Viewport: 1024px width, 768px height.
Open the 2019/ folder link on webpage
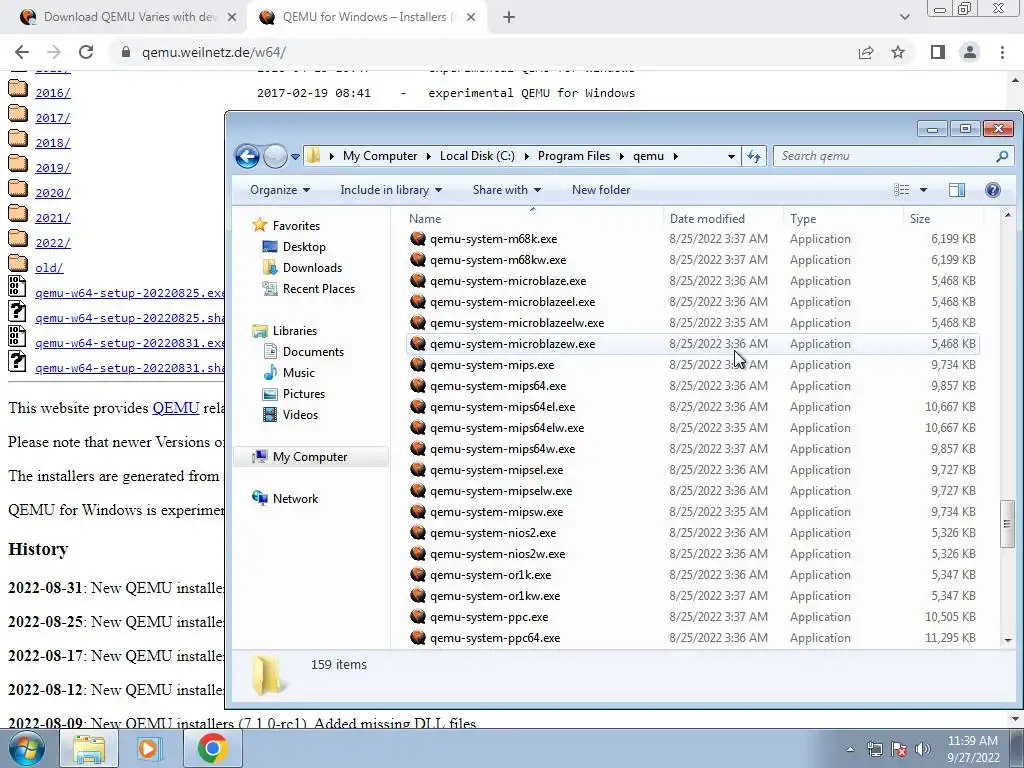point(53,168)
